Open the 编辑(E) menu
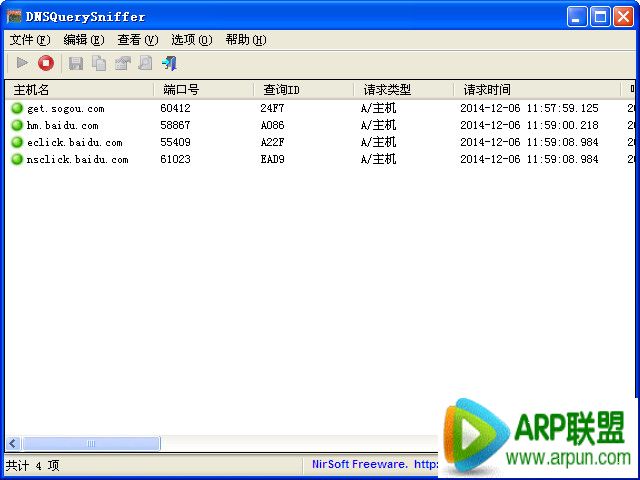The width and height of the screenshot is (640, 480). (84, 40)
